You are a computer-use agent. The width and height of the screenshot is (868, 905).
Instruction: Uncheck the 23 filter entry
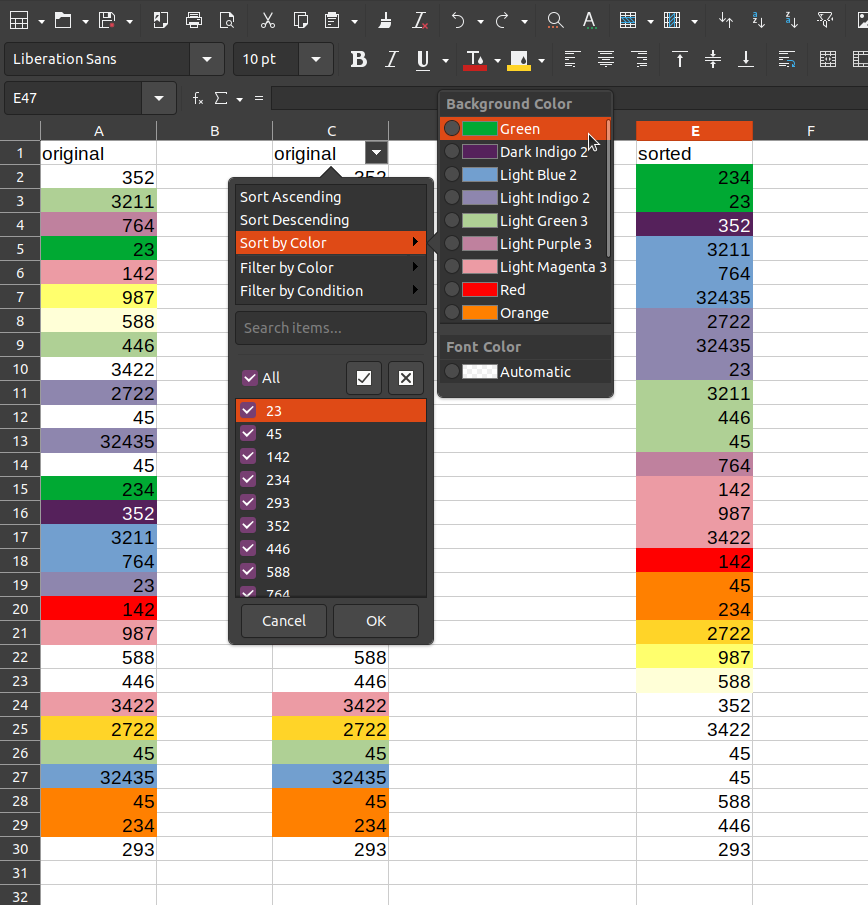tap(247, 410)
